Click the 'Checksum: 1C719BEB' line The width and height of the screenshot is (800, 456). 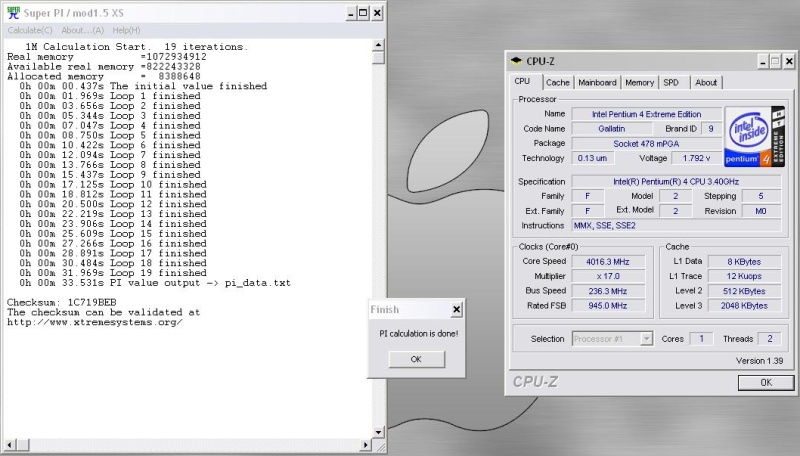62,302
